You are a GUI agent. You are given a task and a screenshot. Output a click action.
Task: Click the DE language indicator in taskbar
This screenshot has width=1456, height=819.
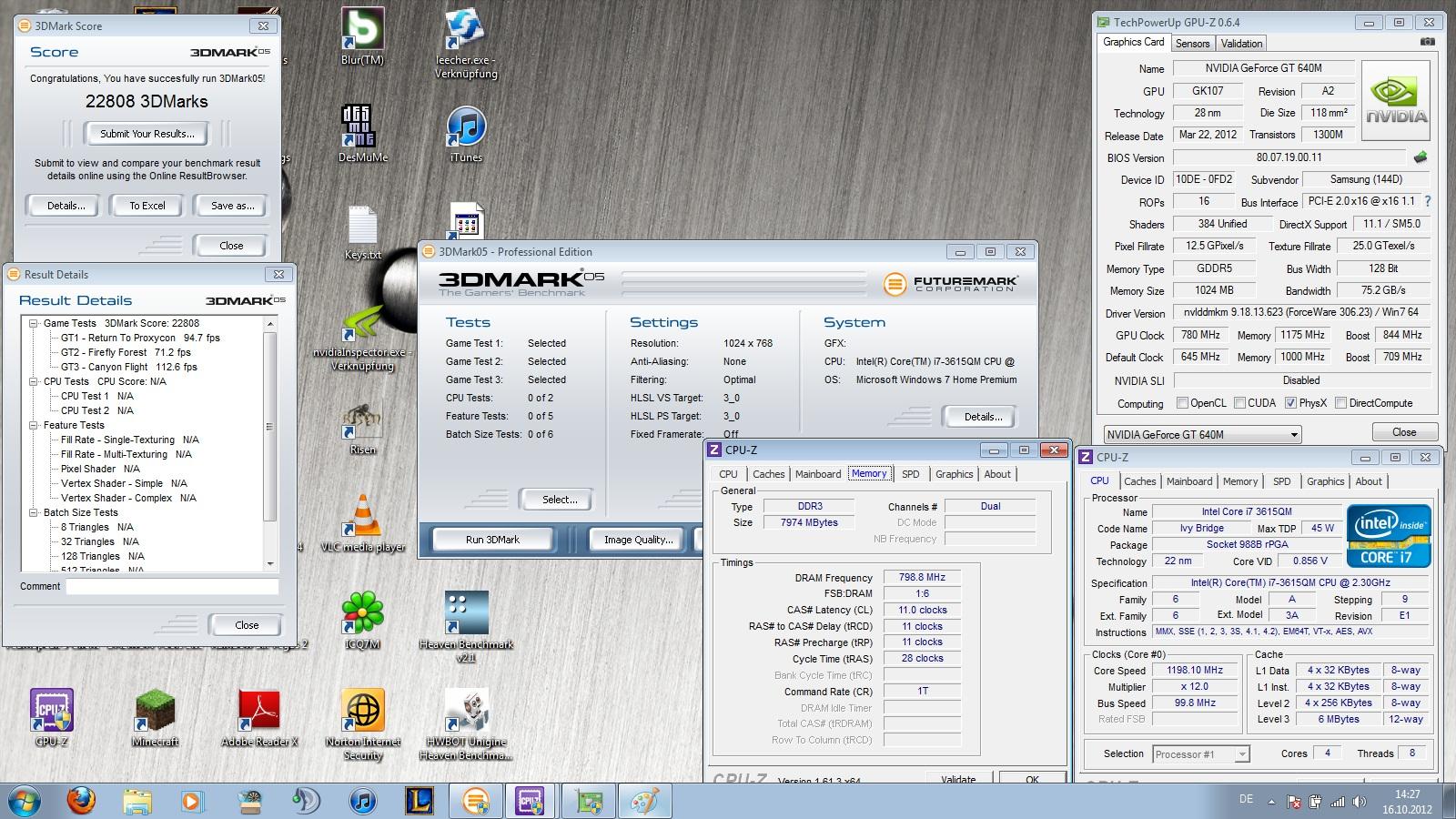coord(1246,799)
